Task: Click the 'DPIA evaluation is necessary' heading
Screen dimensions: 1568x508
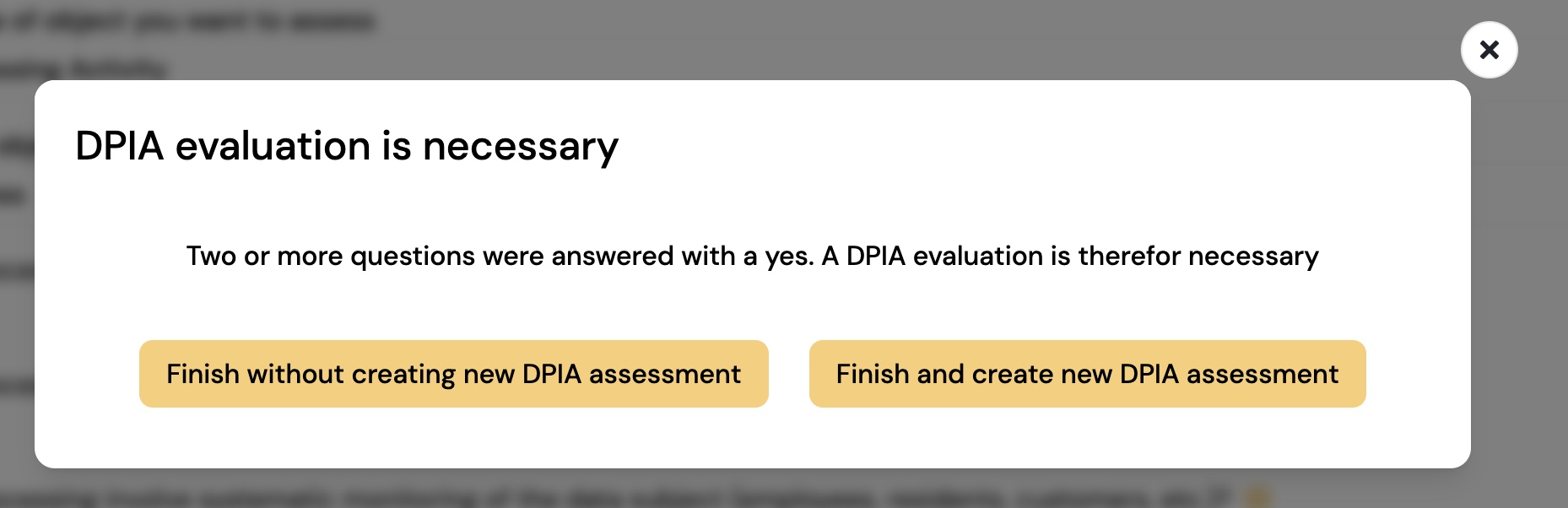Action: pyautogui.click(x=347, y=147)
